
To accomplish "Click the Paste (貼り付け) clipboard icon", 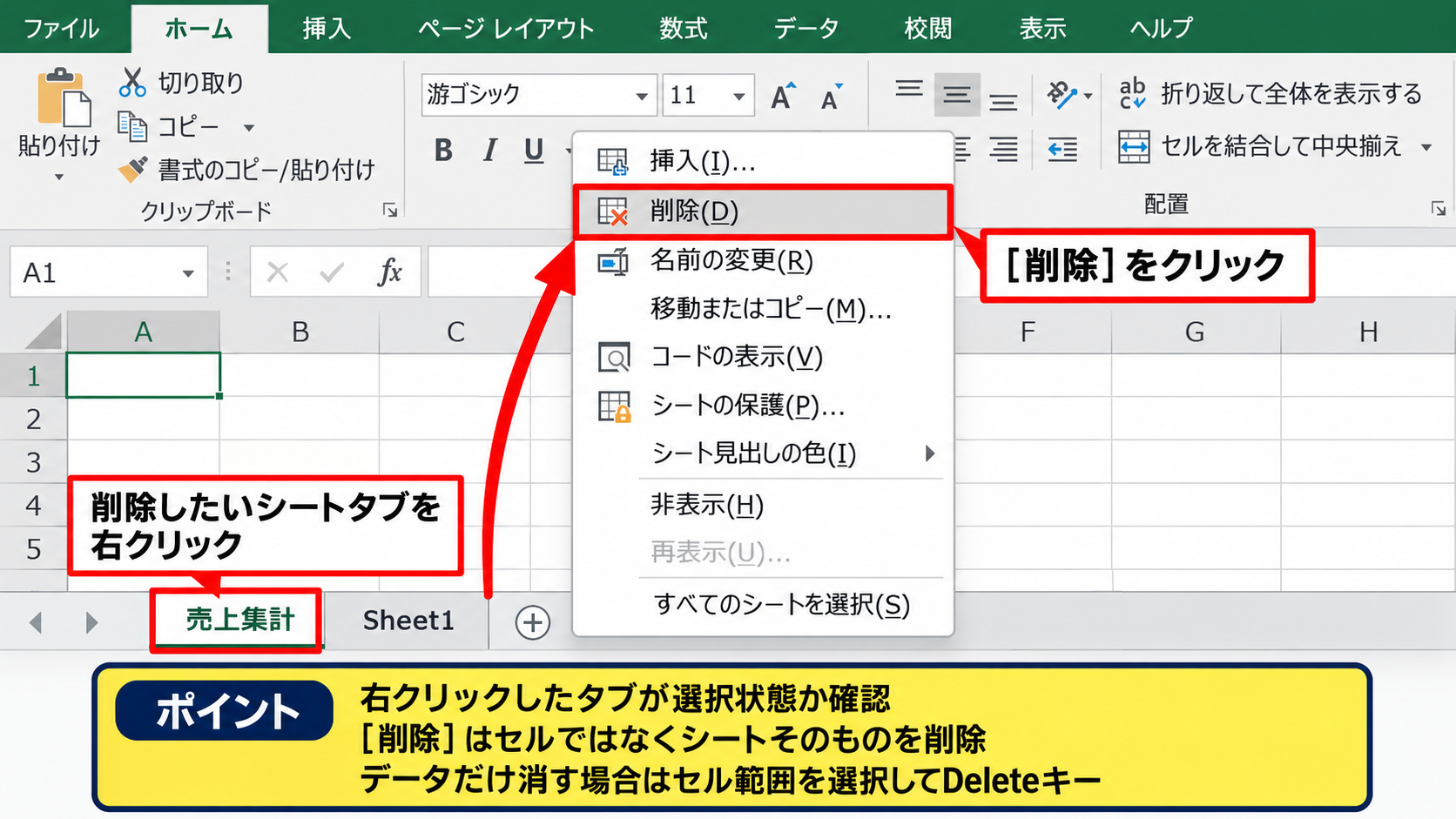I will pyautogui.click(x=64, y=97).
